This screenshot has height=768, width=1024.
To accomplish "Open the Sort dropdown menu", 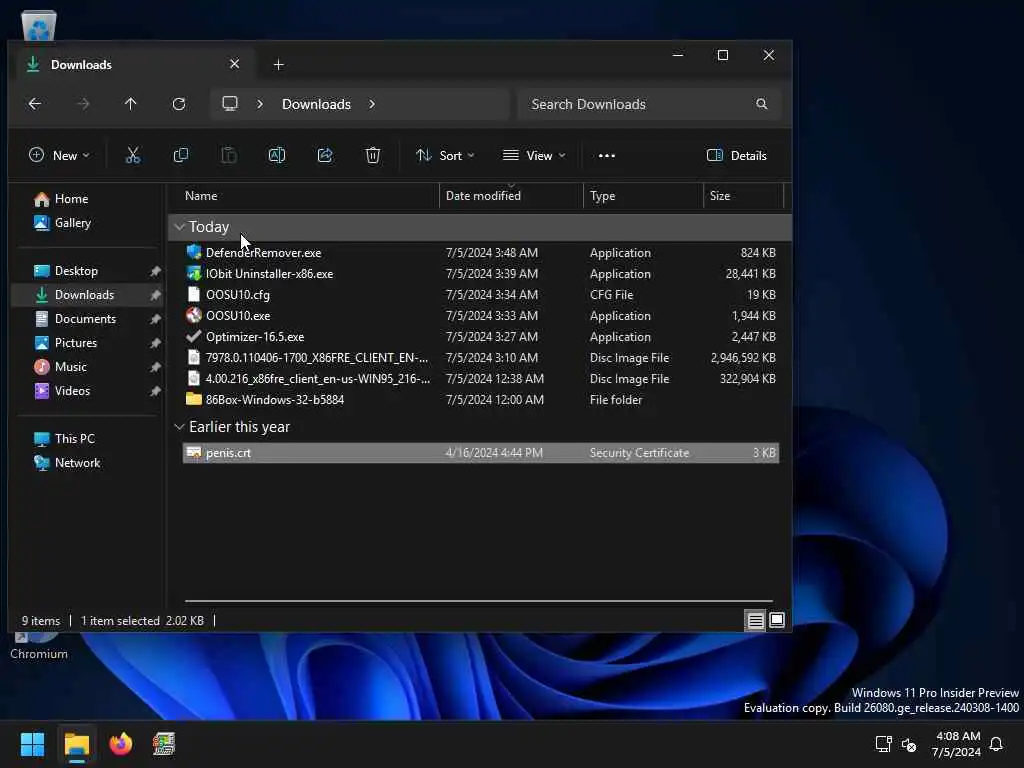I will pos(445,155).
